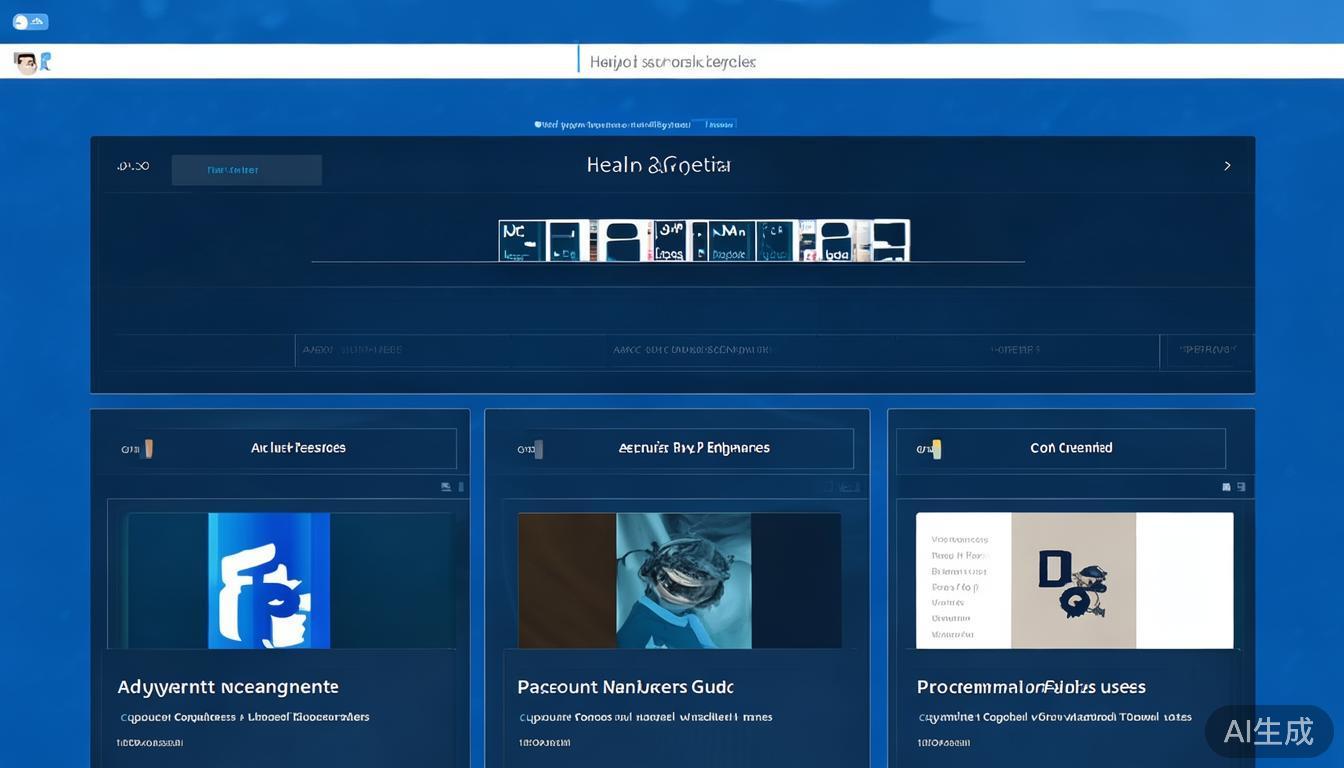Open the 'Con Creenred' header dropdown
Viewport: 1344px width, 768px height.
coord(1071,449)
